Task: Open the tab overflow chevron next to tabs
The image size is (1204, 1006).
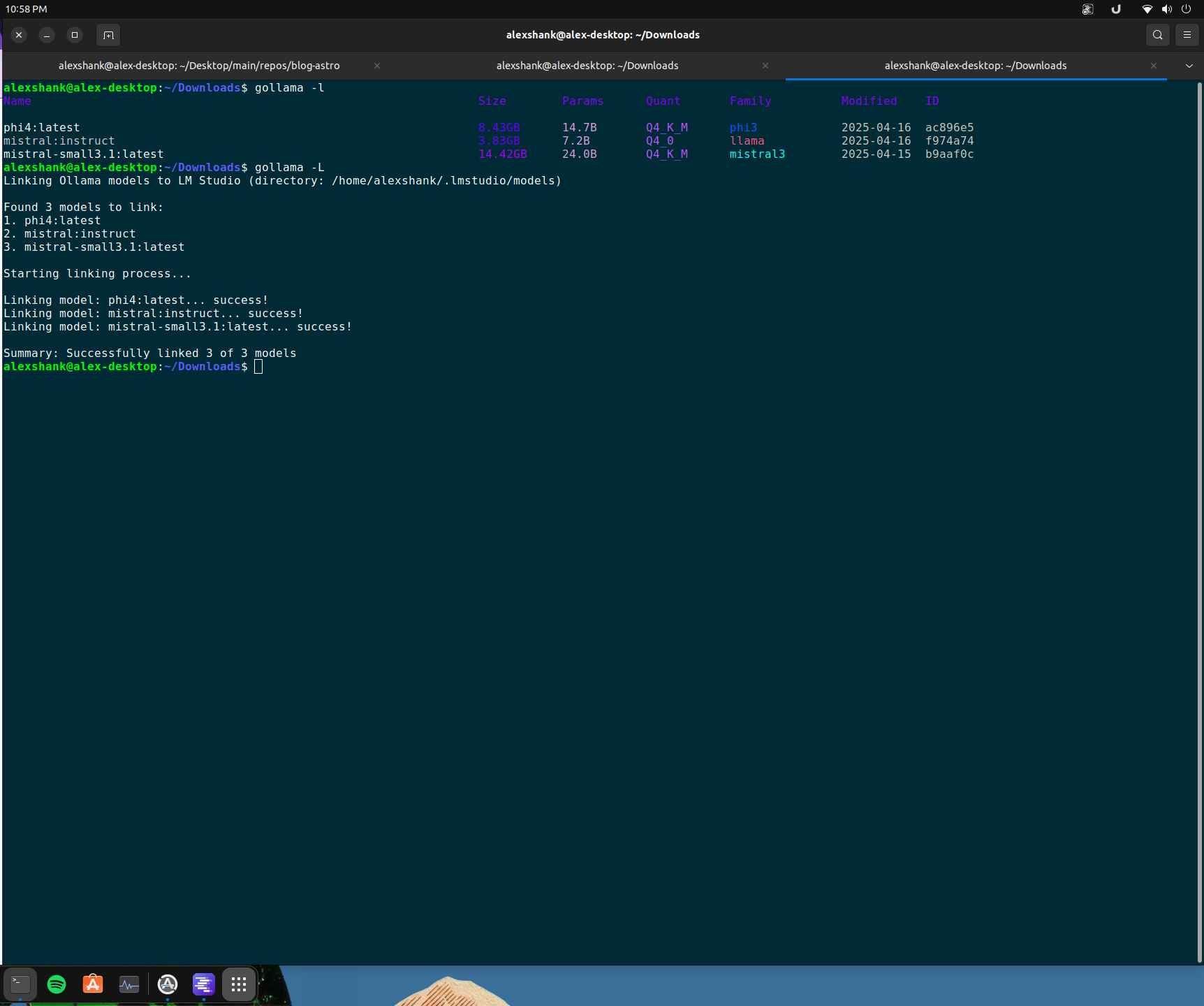Action: pos(1189,65)
